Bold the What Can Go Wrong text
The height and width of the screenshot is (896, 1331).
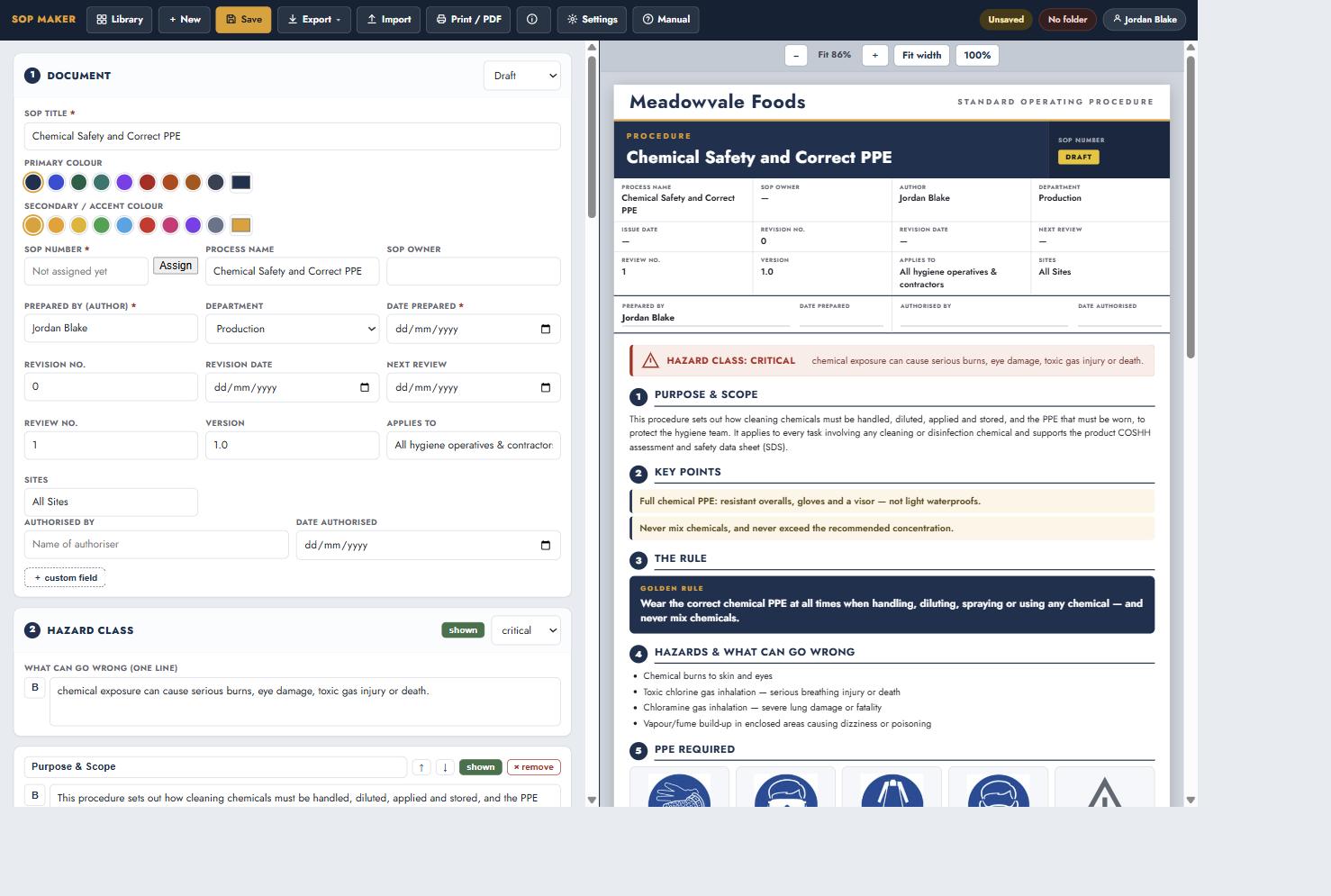pyautogui.click(x=35, y=688)
